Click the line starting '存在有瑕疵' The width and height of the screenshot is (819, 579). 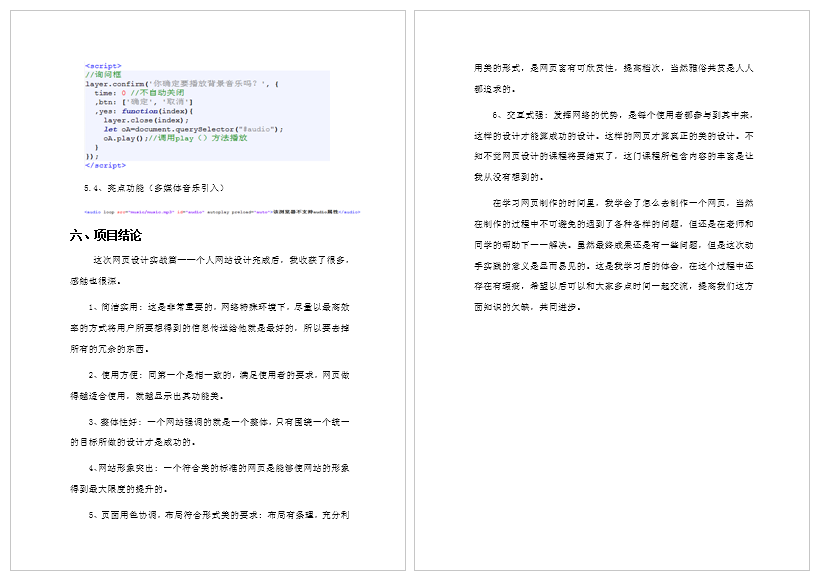tap(614, 286)
